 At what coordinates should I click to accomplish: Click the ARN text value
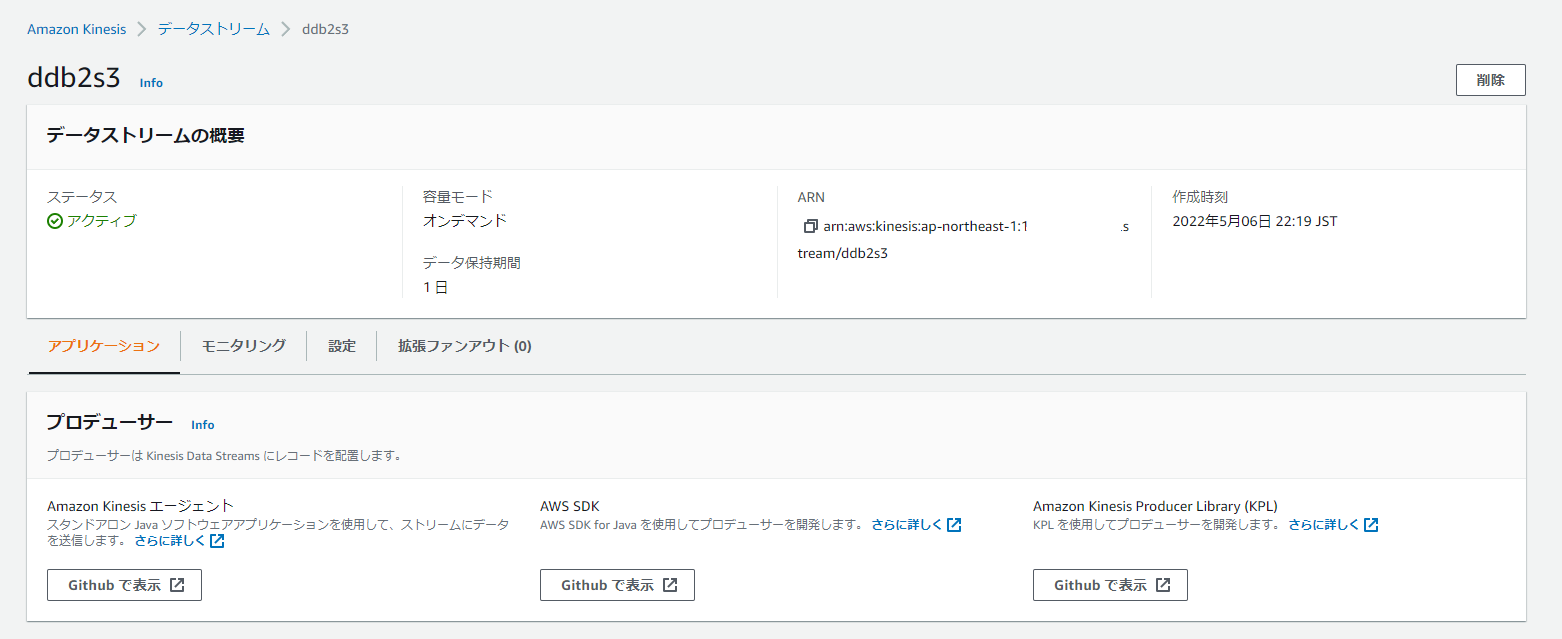(920, 227)
